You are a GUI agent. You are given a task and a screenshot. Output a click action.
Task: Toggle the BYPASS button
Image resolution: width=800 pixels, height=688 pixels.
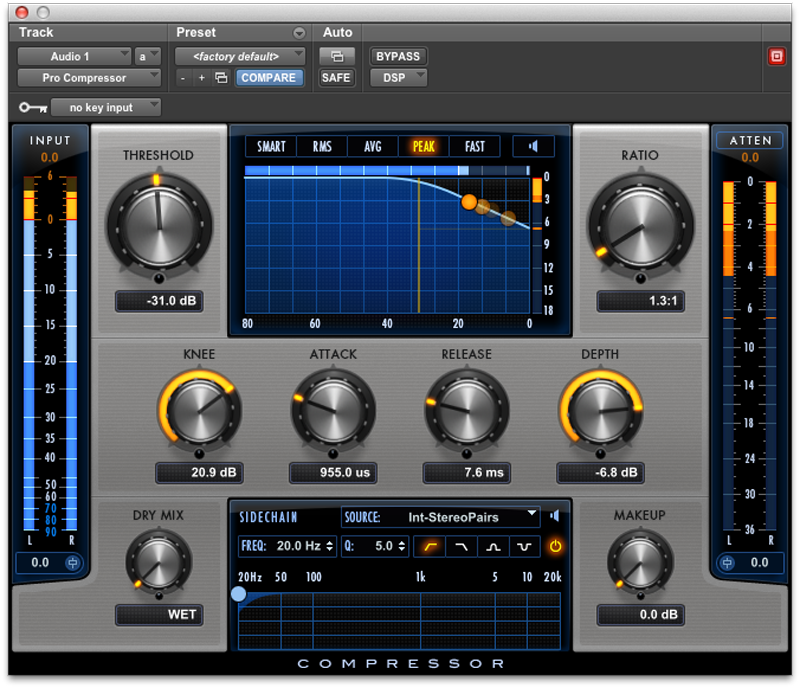click(398, 56)
